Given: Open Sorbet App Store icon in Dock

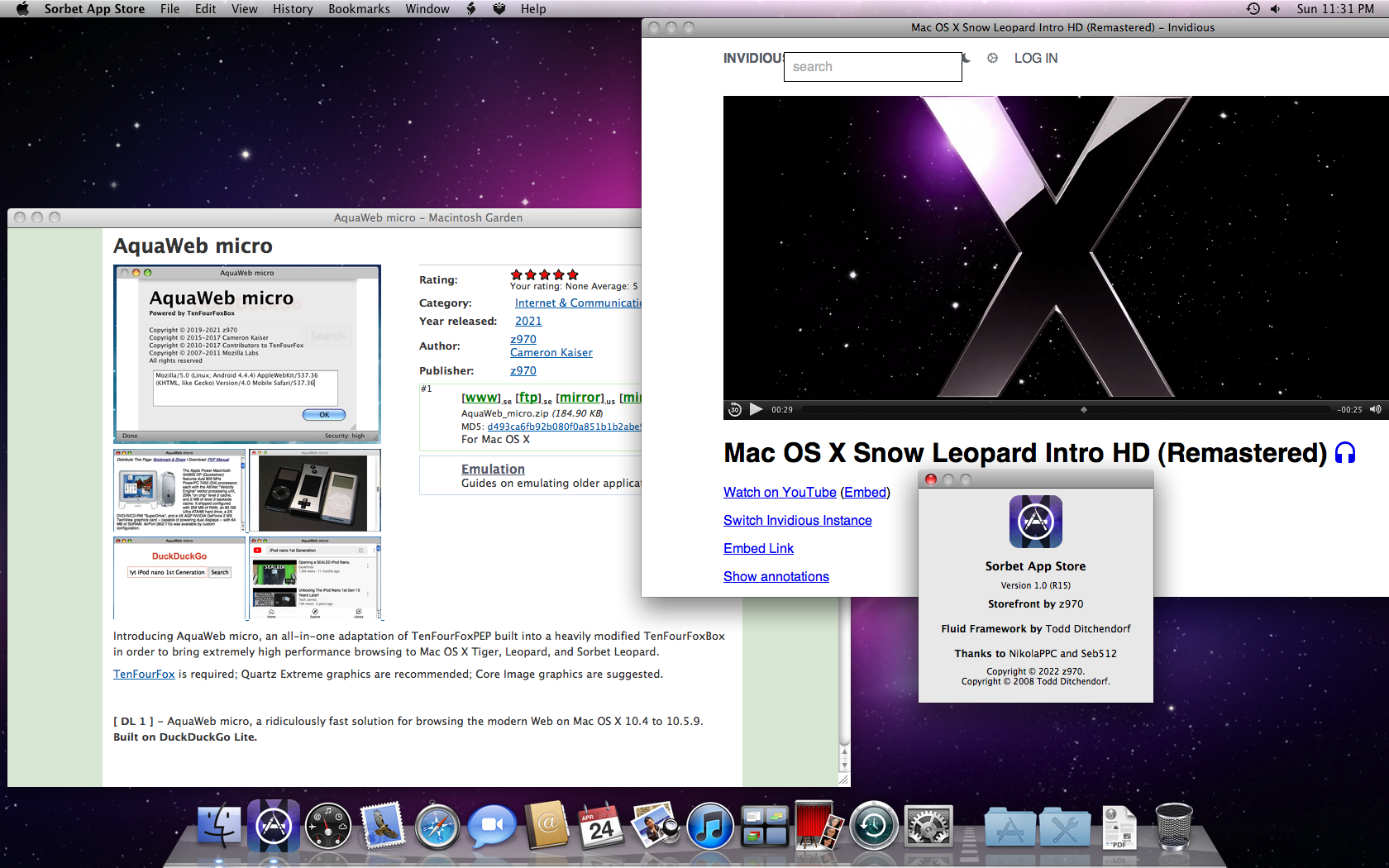Looking at the screenshot, I should 274,826.
